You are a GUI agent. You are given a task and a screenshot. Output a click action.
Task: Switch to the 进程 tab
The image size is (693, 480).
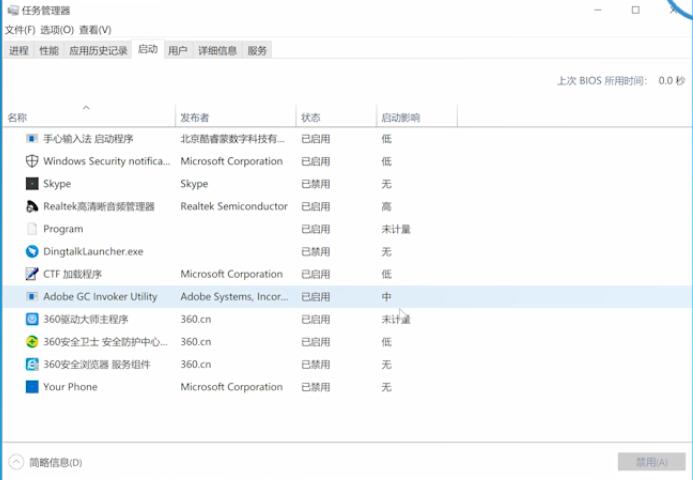click(19, 50)
